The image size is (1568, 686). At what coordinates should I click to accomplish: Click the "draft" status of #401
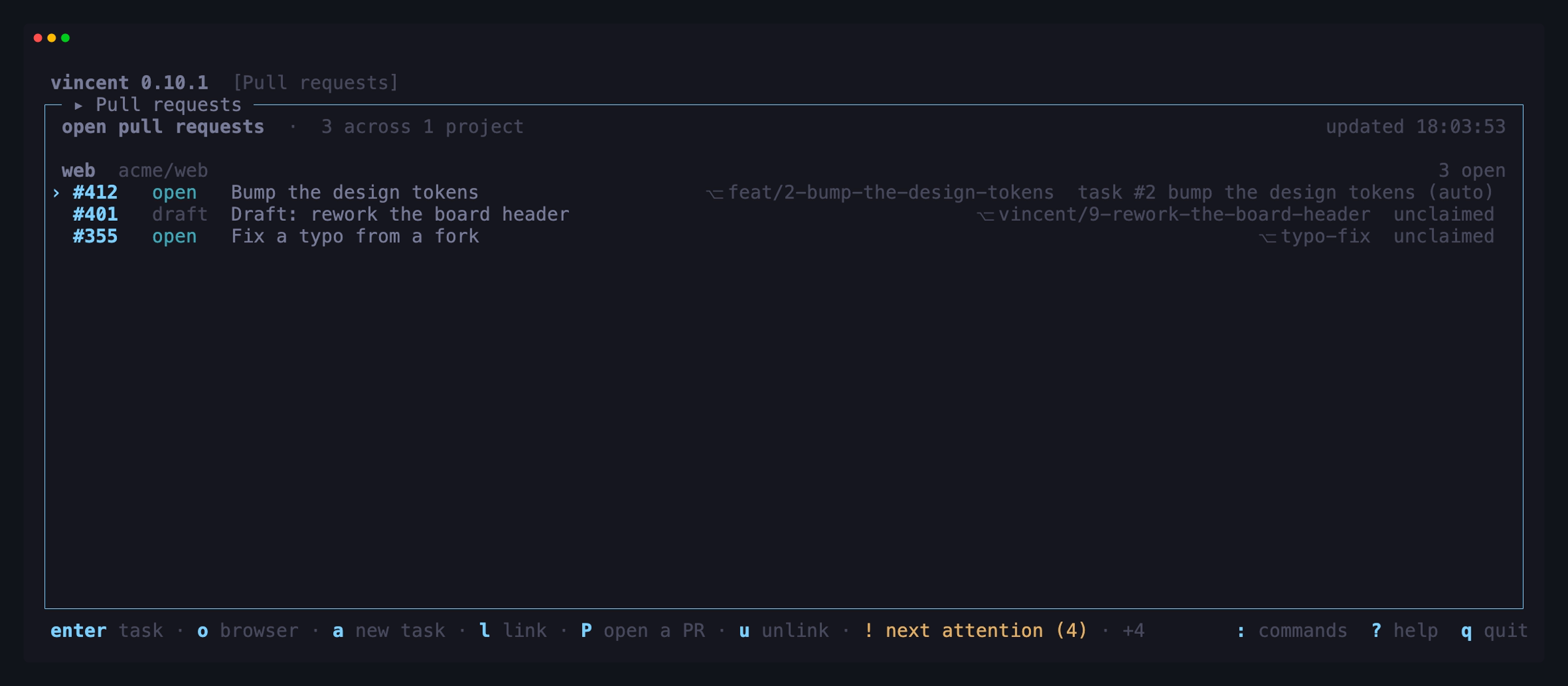point(180,214)
